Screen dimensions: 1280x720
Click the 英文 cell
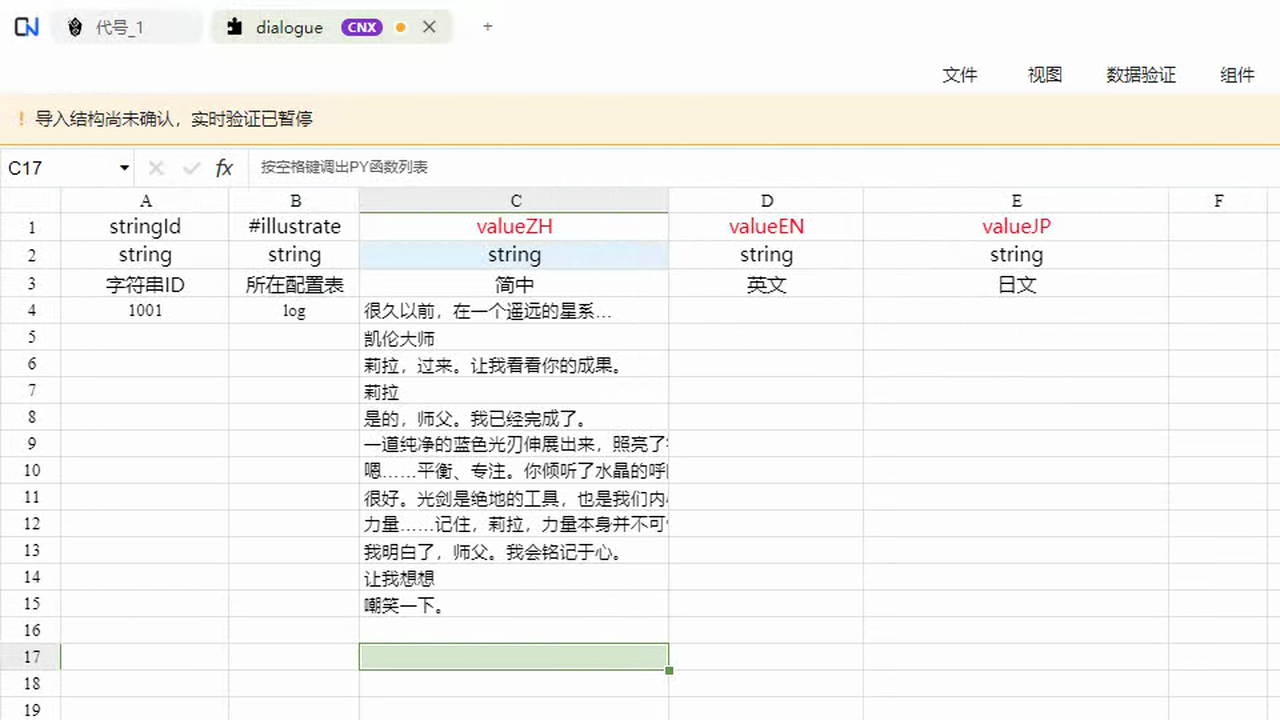tap(766, 284)
